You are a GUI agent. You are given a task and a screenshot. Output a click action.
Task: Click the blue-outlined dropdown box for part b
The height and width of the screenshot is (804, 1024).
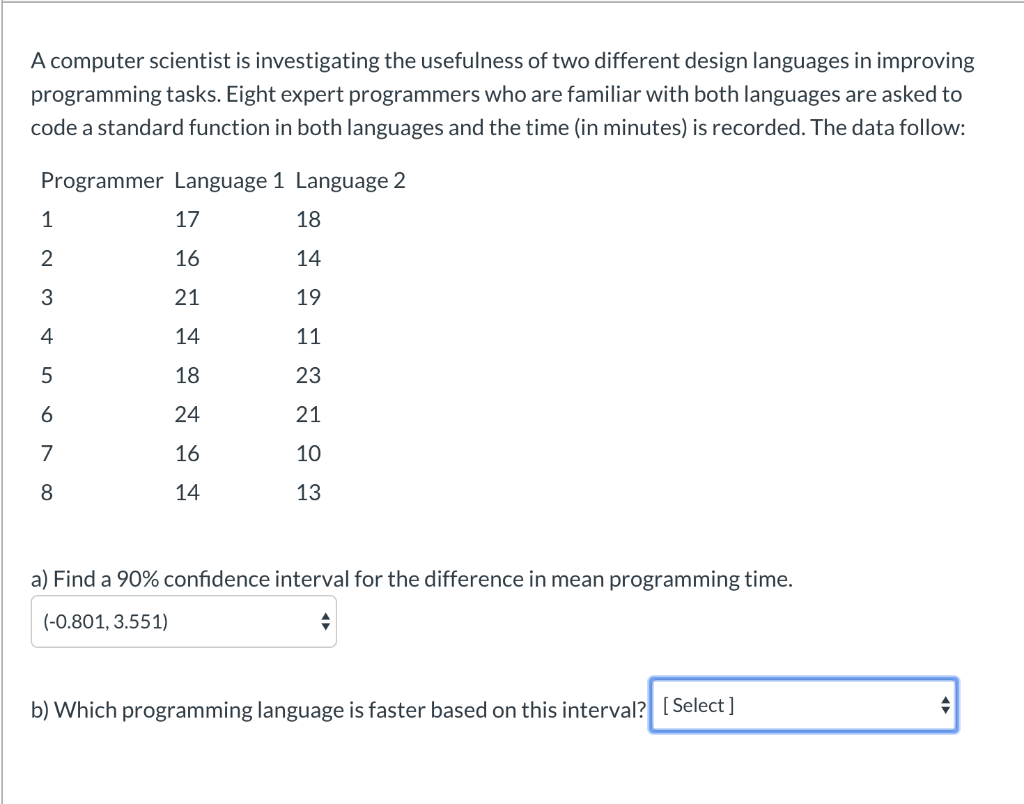click(804, 705)
